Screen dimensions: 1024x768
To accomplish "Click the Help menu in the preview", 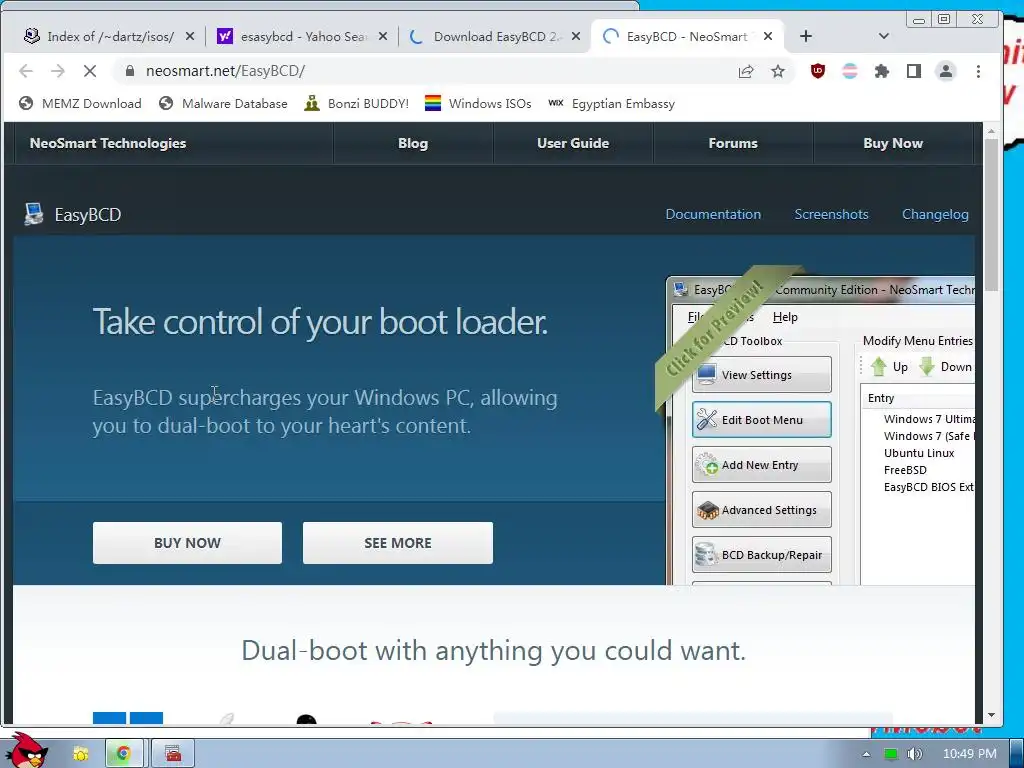I will (x=785, y=317).
